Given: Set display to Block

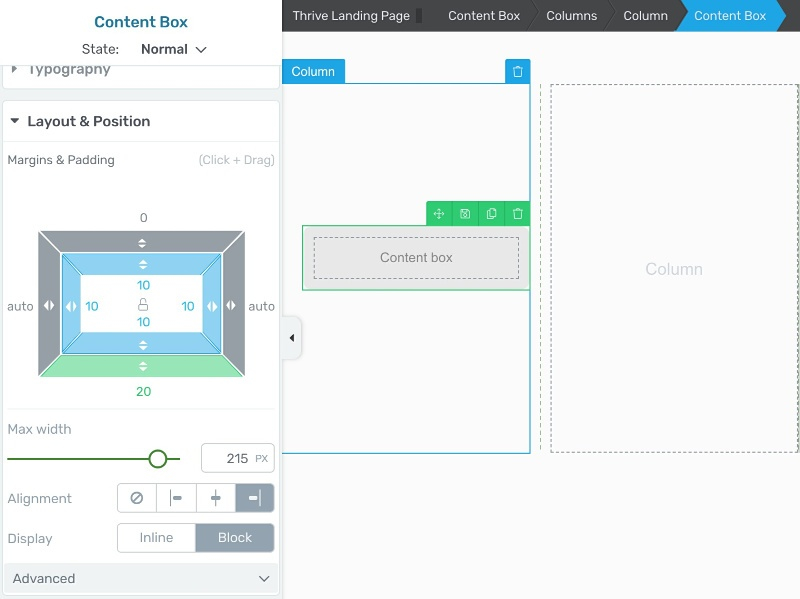Looking at the screenshot, I should [x=235, y=538].
